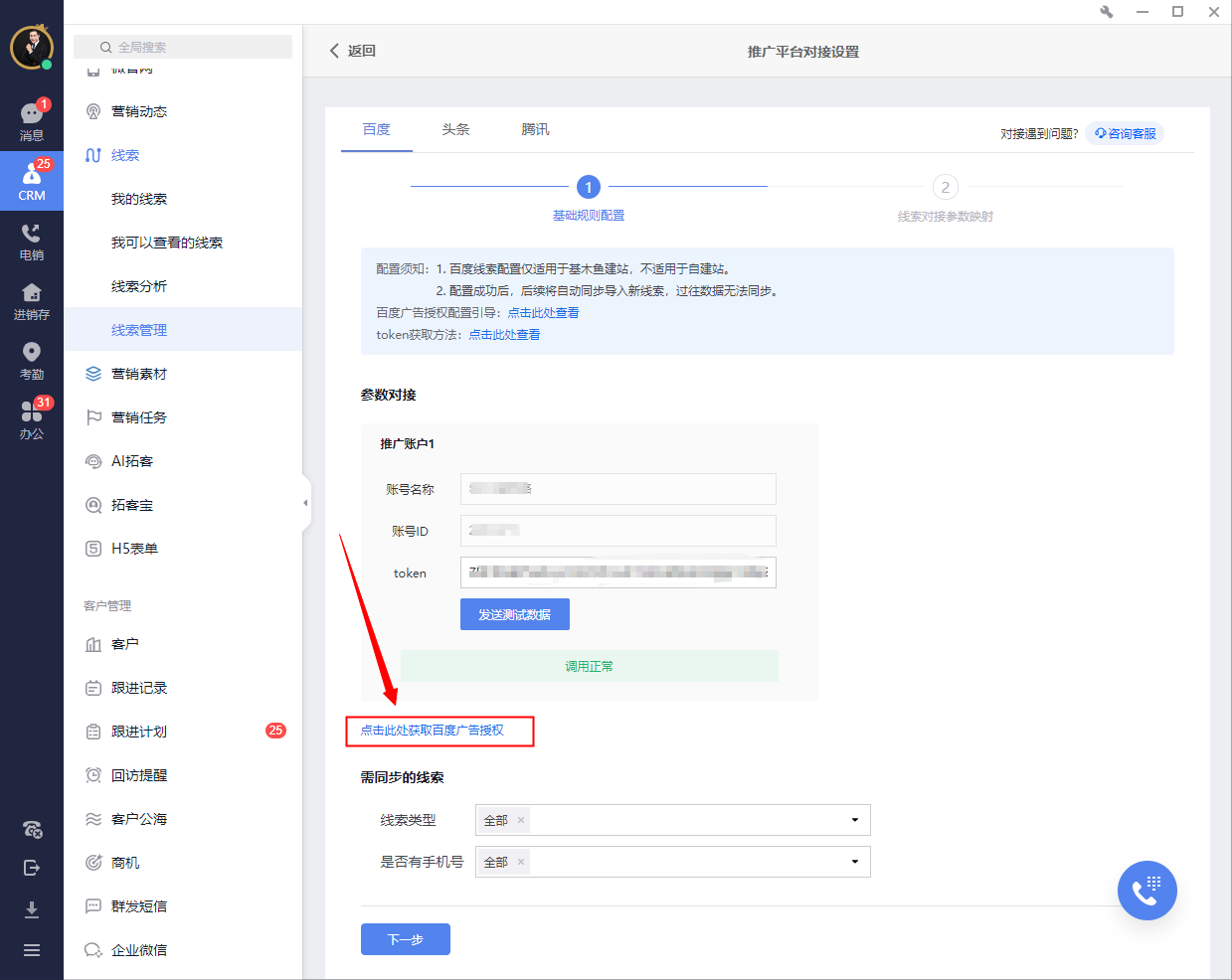
Task: Switch to the 腾讯 tab
Action: point(535,130)
